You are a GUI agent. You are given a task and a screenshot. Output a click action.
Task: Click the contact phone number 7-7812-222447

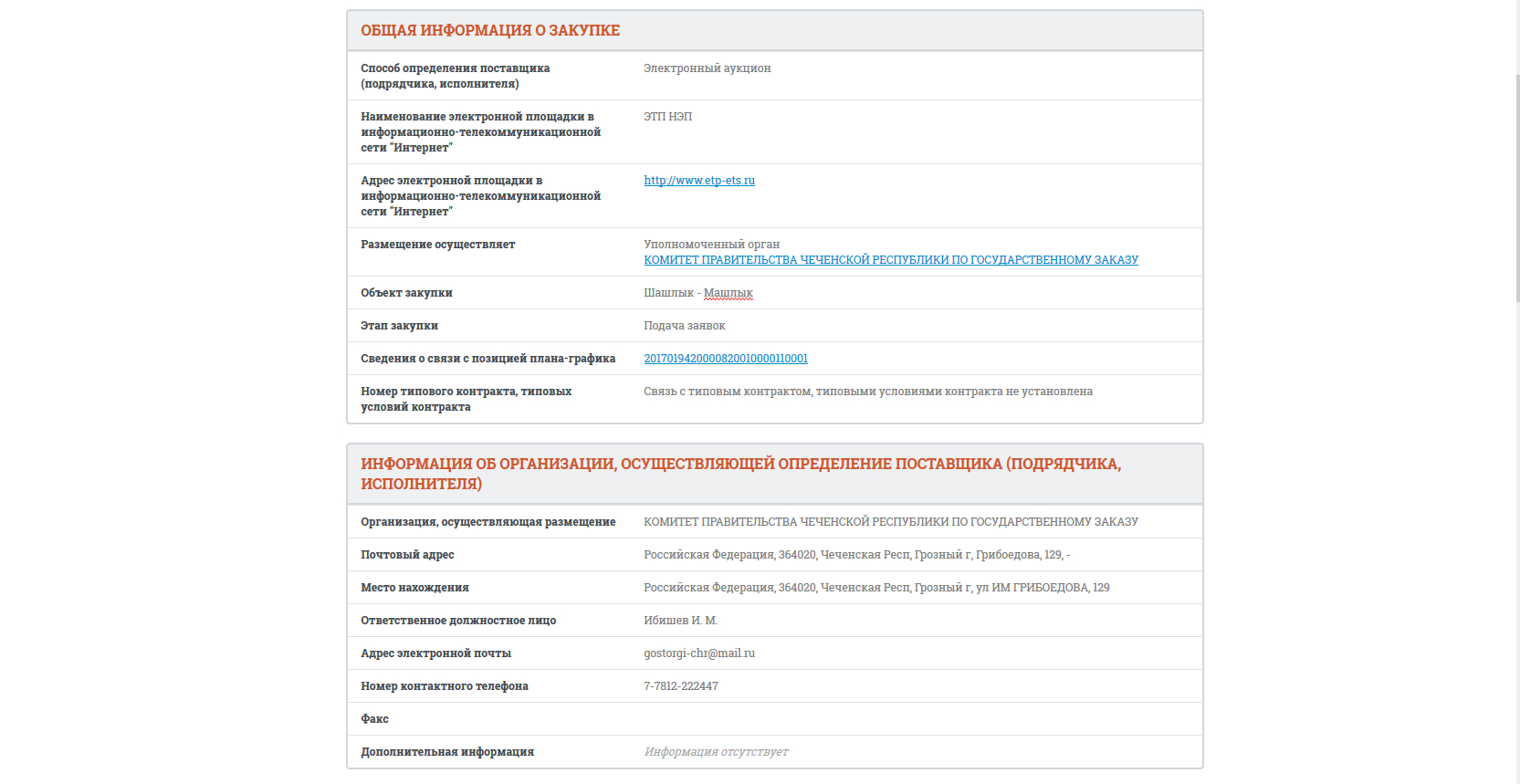click(x=680, y=686)
